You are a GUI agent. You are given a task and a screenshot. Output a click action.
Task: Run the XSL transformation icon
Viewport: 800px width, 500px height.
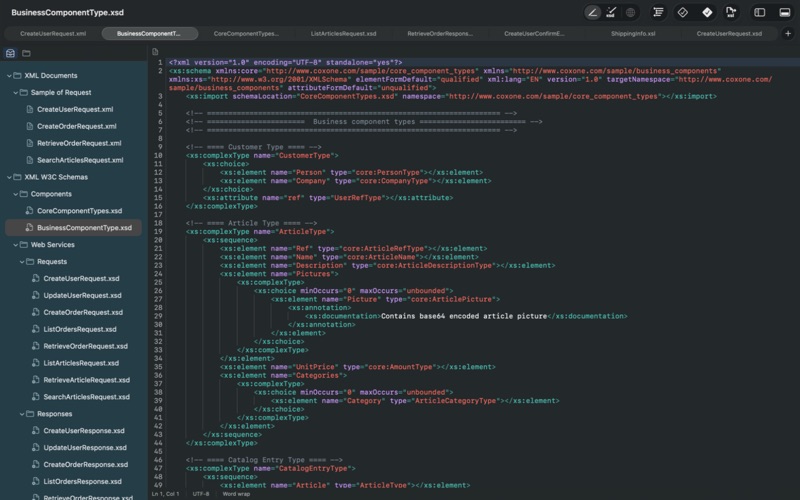click(x=731, y=12)
